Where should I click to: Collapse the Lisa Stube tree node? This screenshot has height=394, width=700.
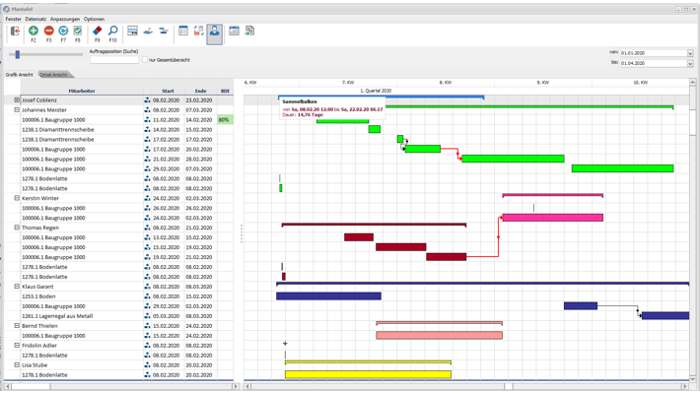pyautogui.click(x=17, y=365)
